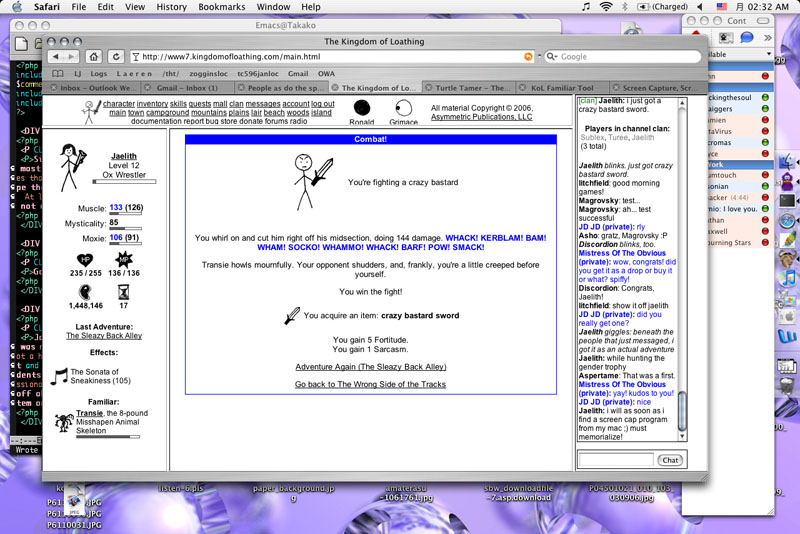Go forward using Safari's forward arrow
Viewport: 800px width, 534px height.
(71, 57)
